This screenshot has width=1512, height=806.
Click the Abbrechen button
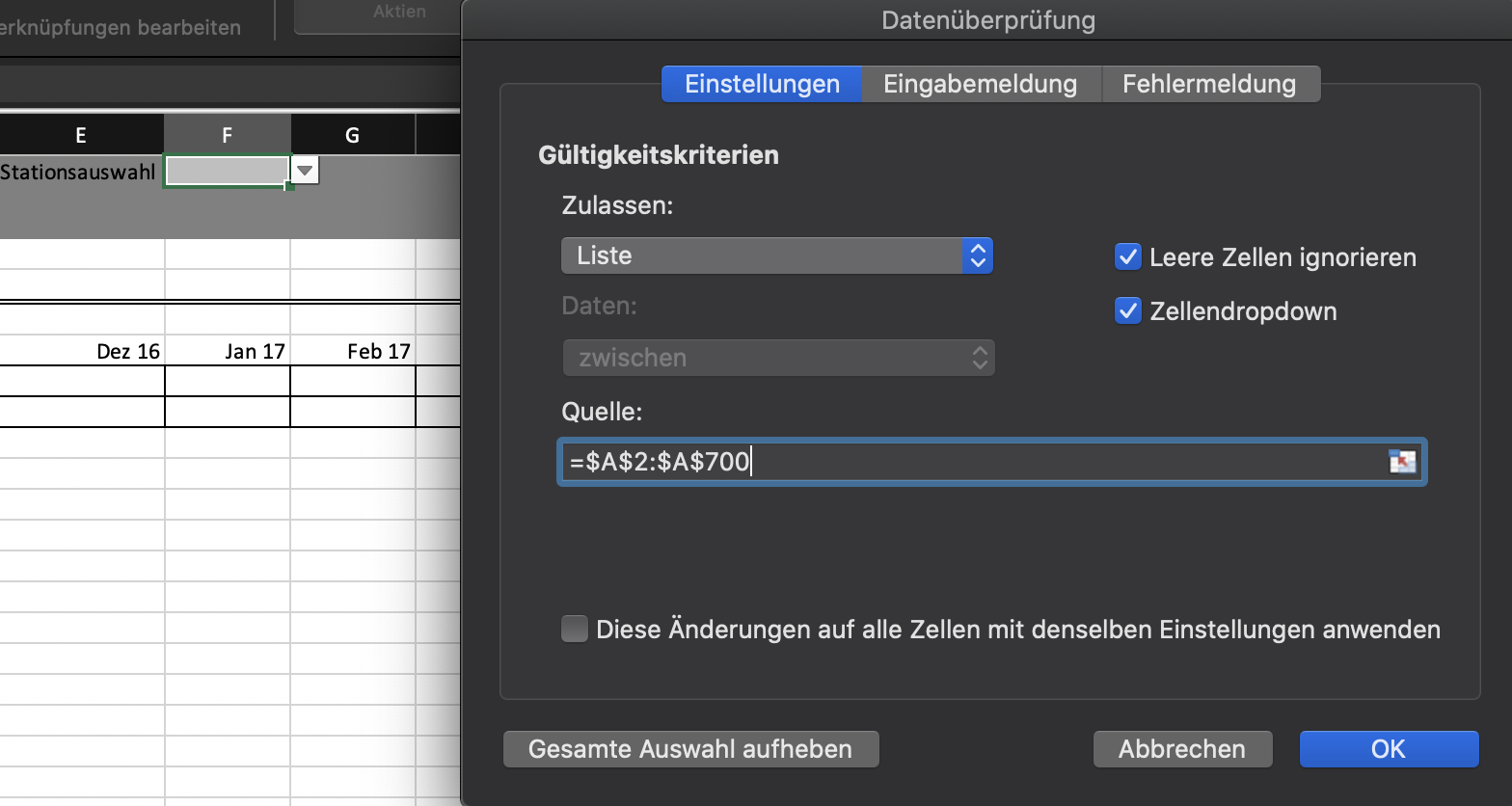[x=1181, y=749]
